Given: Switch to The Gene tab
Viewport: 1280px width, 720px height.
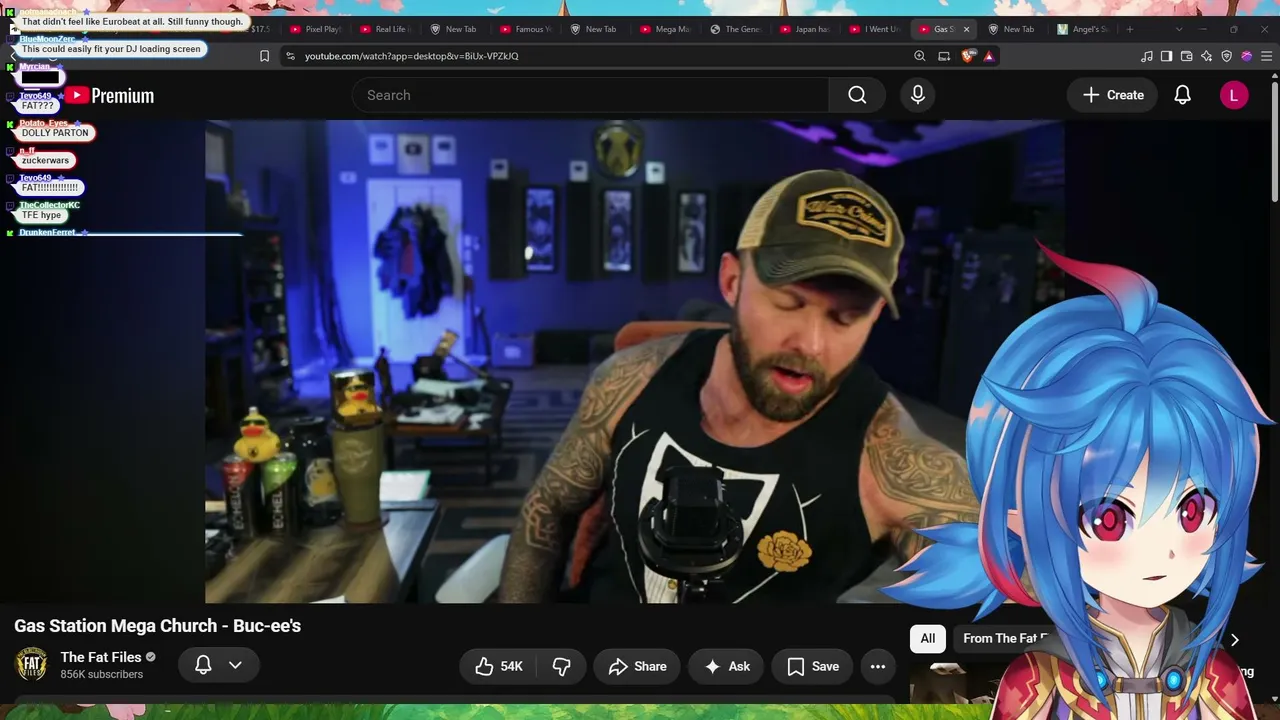Looking at the screenshot, I should (735, 29).
